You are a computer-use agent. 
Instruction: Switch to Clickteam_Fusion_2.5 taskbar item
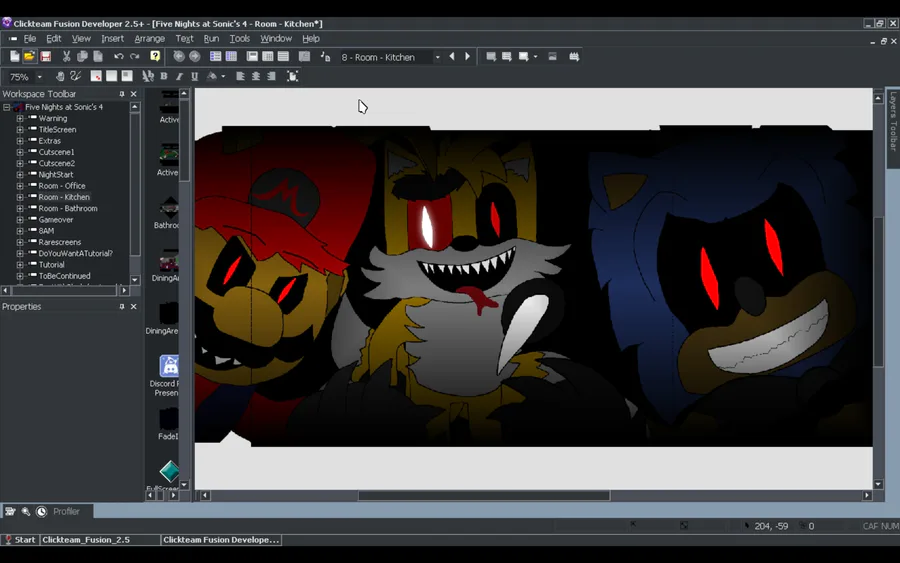click(100, 539)
